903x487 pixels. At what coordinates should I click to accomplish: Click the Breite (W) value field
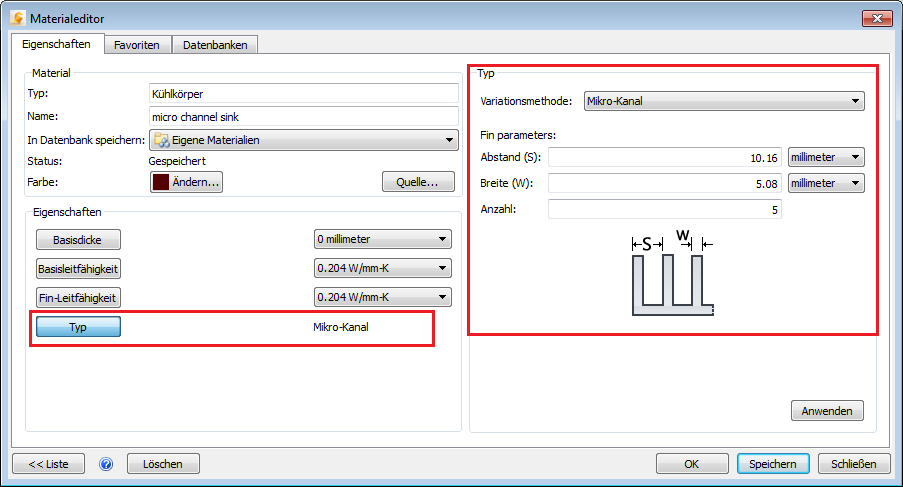(665, 183)
